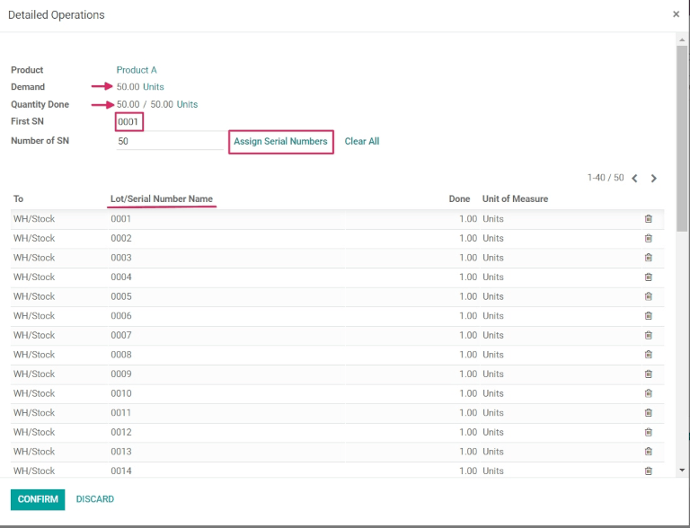Open the Product A link
690x528 pixels.
click(x=137, y=70)
